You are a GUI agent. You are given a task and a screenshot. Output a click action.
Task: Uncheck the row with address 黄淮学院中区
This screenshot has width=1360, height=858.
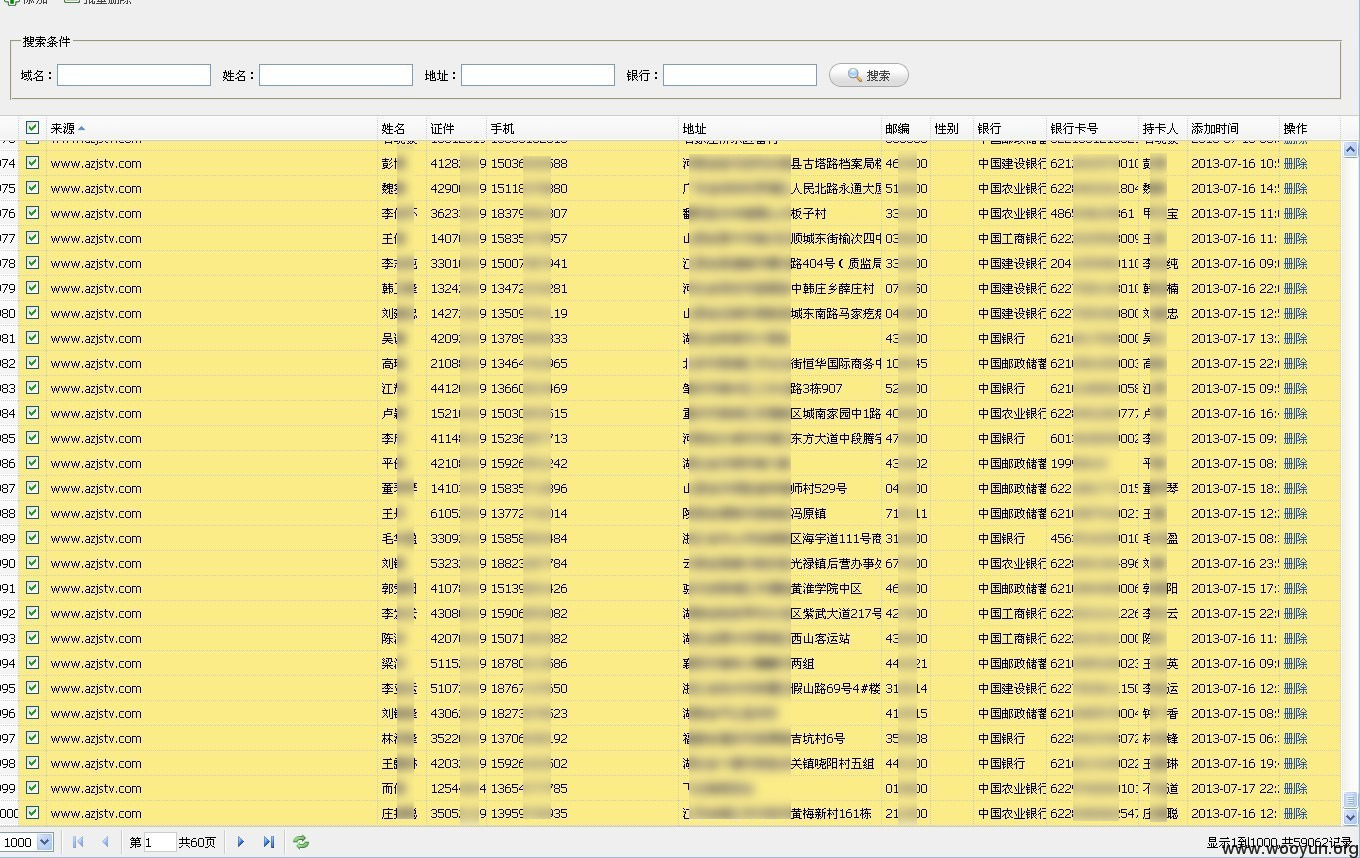(33, 588)
